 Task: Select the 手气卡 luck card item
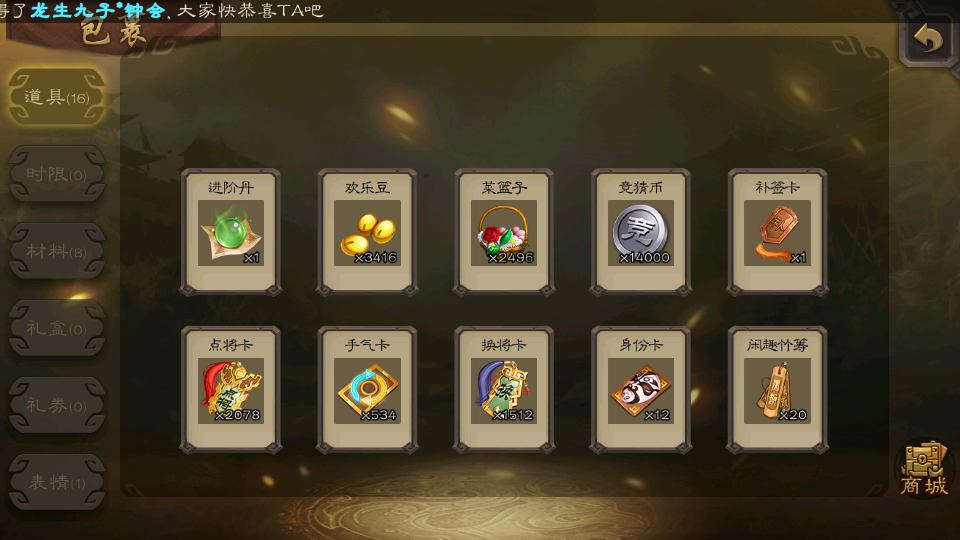367,390
